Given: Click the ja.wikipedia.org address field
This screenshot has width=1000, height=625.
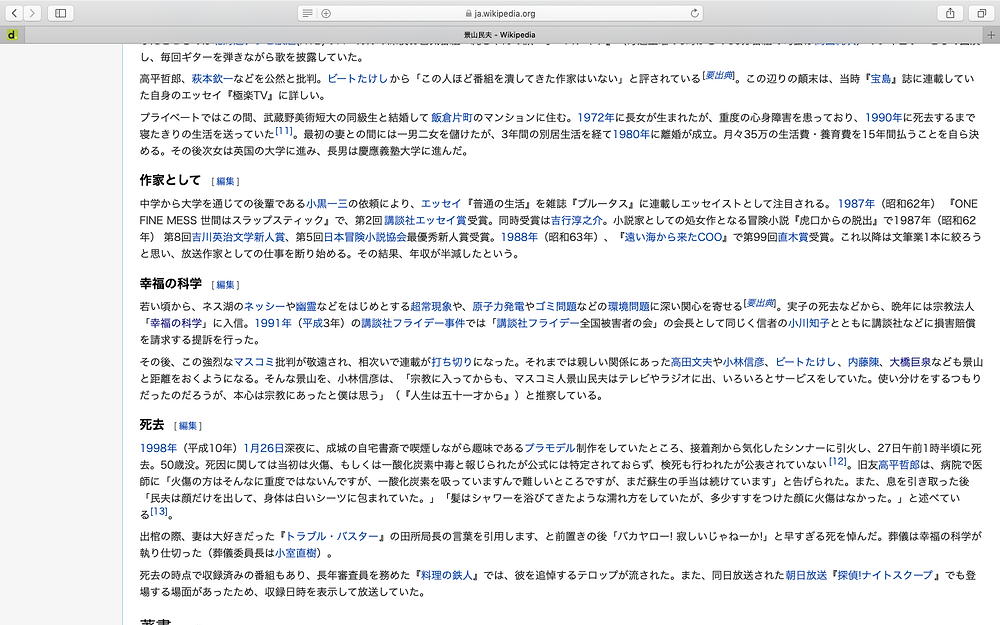Looking at the screenshot, I should (501, 13).
